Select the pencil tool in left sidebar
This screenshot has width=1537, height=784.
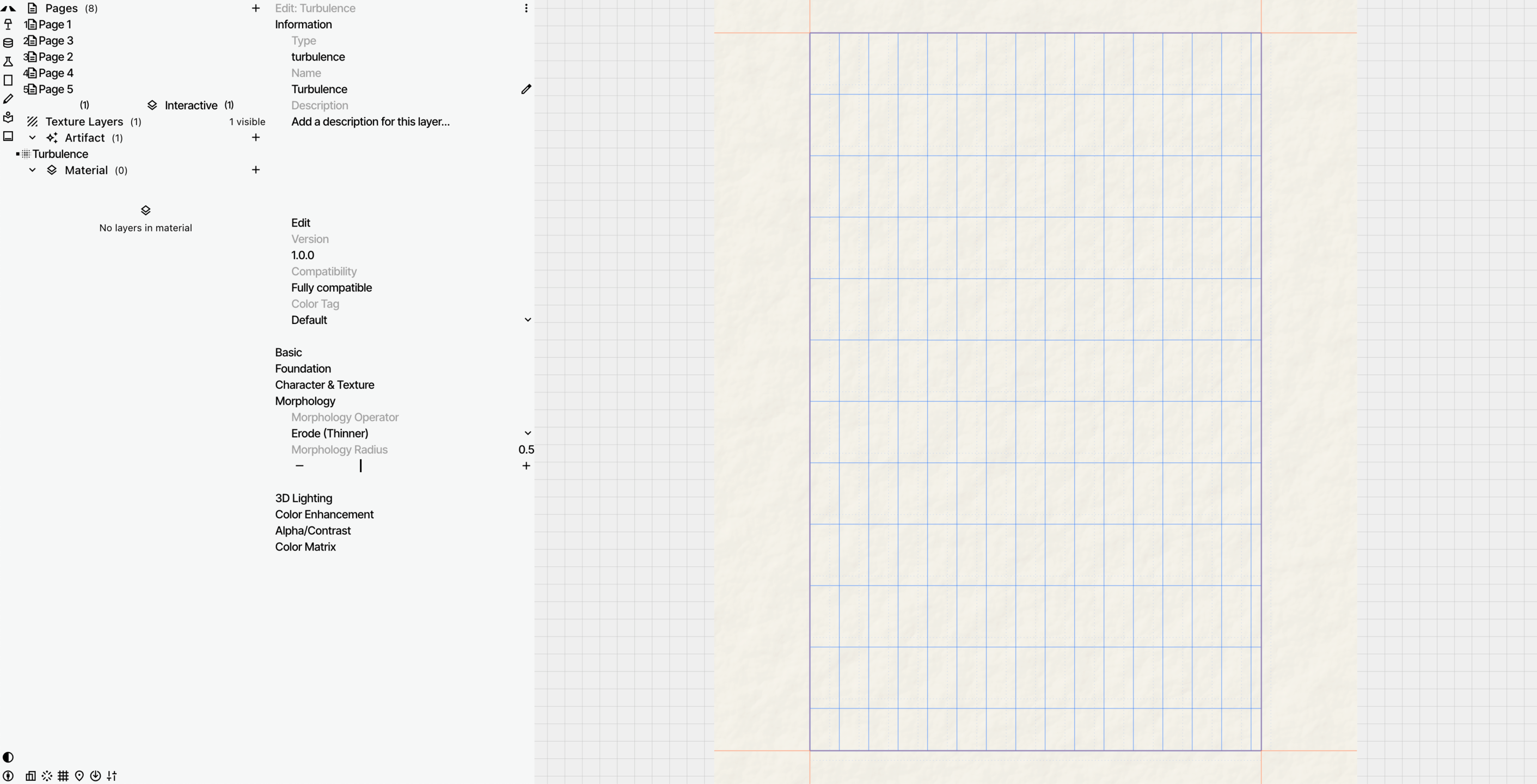click(x=8, y=99)
